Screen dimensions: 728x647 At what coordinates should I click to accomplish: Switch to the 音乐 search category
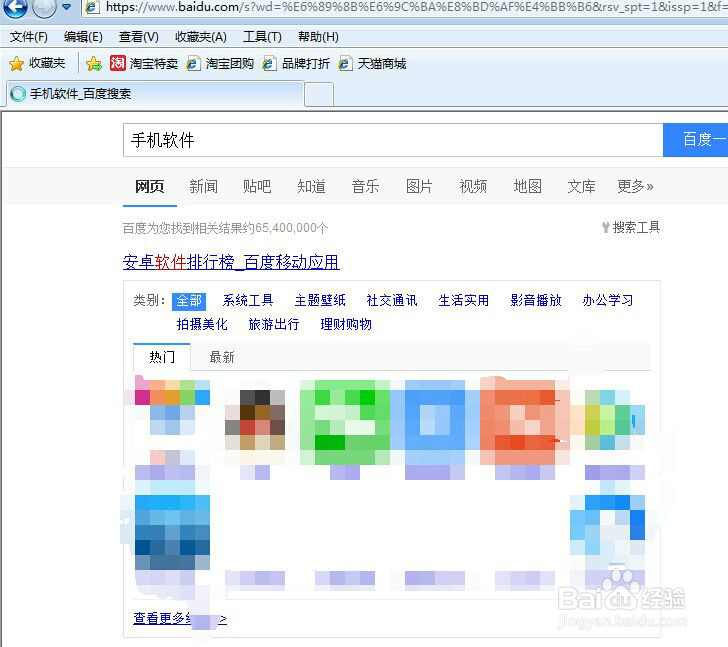[365, 187]
